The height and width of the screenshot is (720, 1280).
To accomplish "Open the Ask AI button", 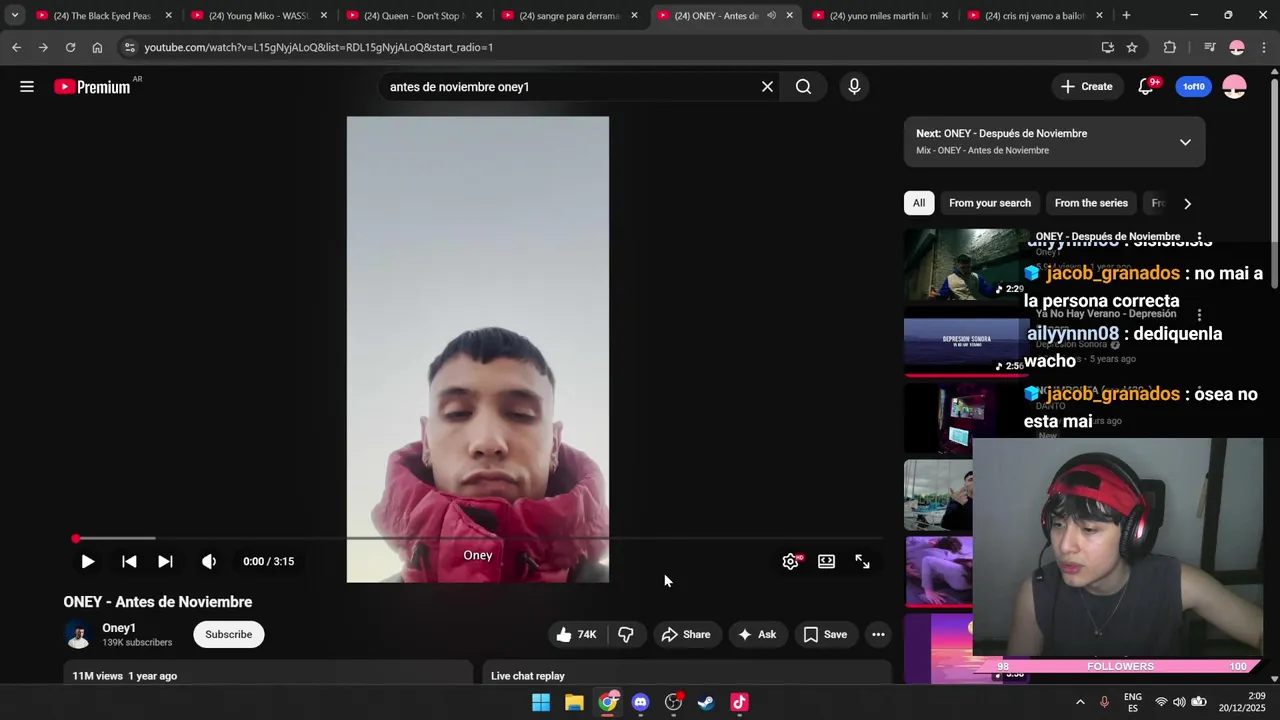I will [757, 635].
